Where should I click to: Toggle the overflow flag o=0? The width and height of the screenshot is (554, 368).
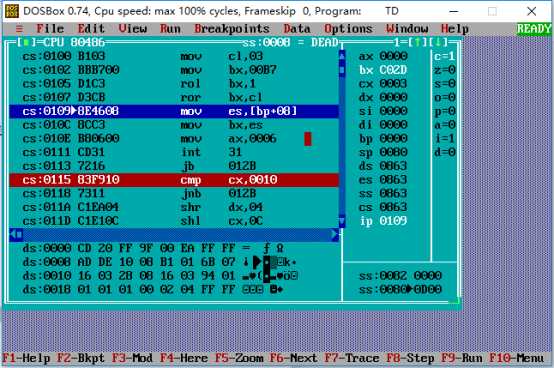(x=444, y=97)
